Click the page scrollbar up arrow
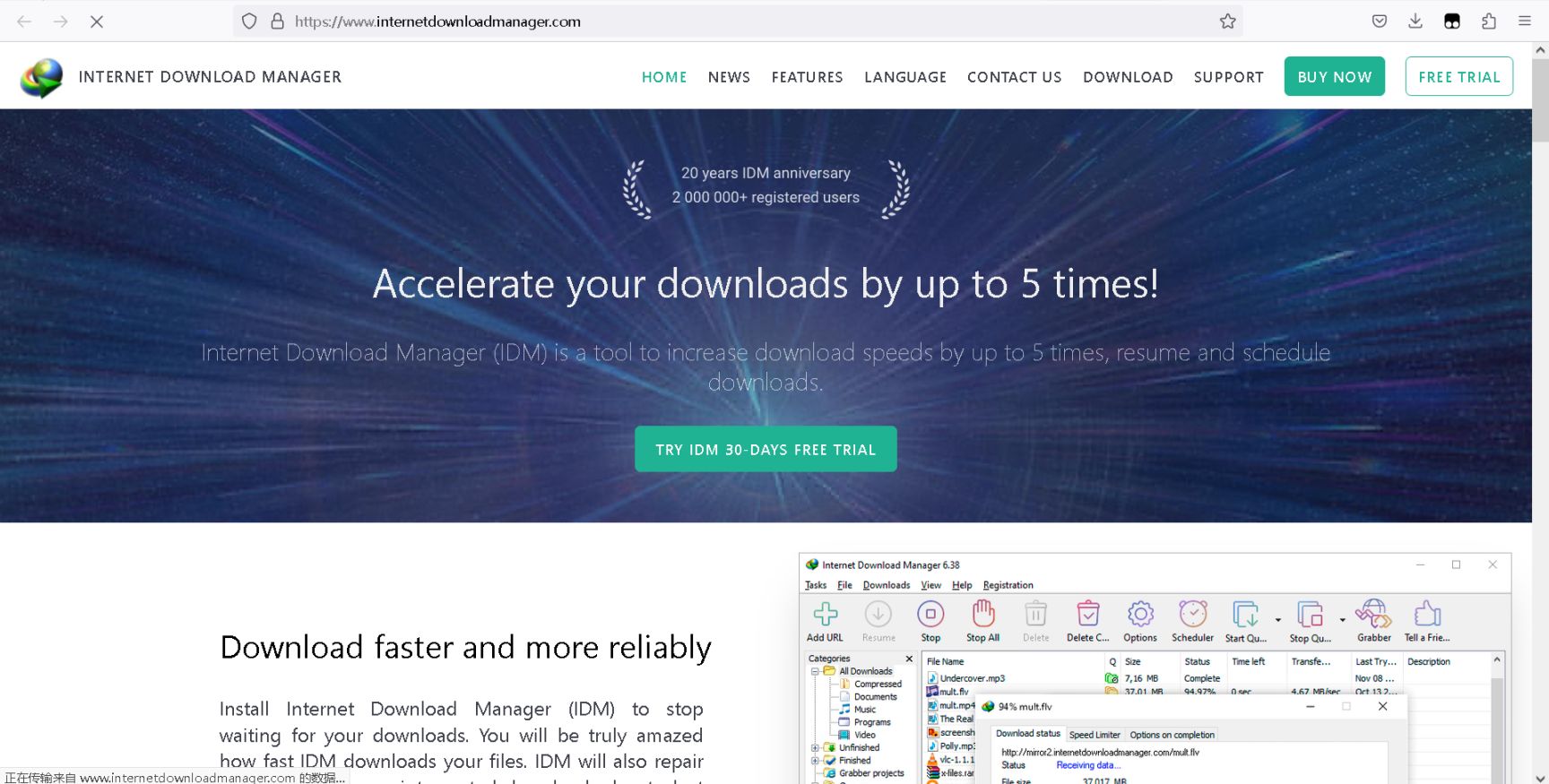Viewport: 1549px width, 784px height. click(1541, 50)
